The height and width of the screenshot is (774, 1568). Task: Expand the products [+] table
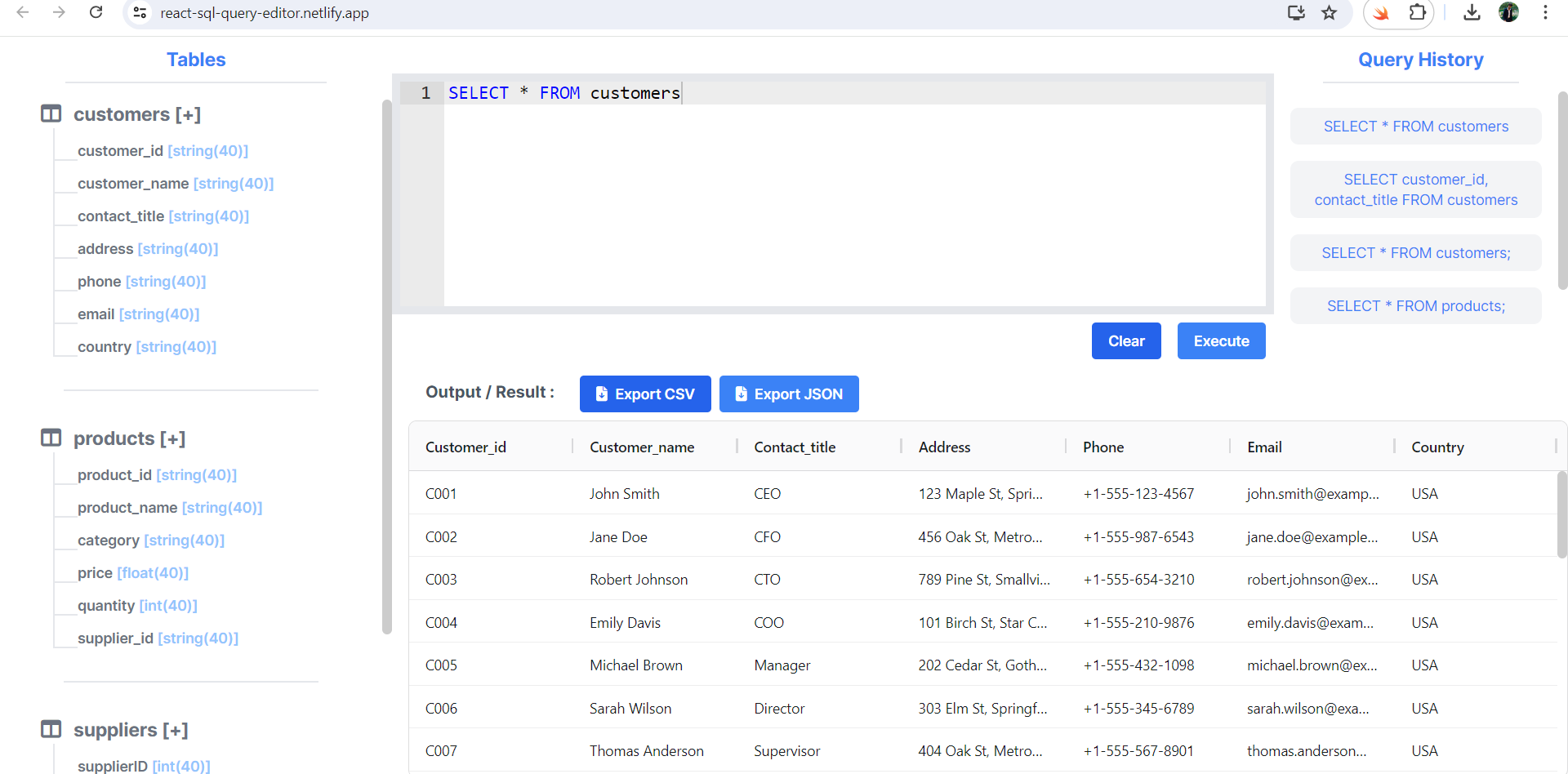pyautogui.click(x=130, y=438)
